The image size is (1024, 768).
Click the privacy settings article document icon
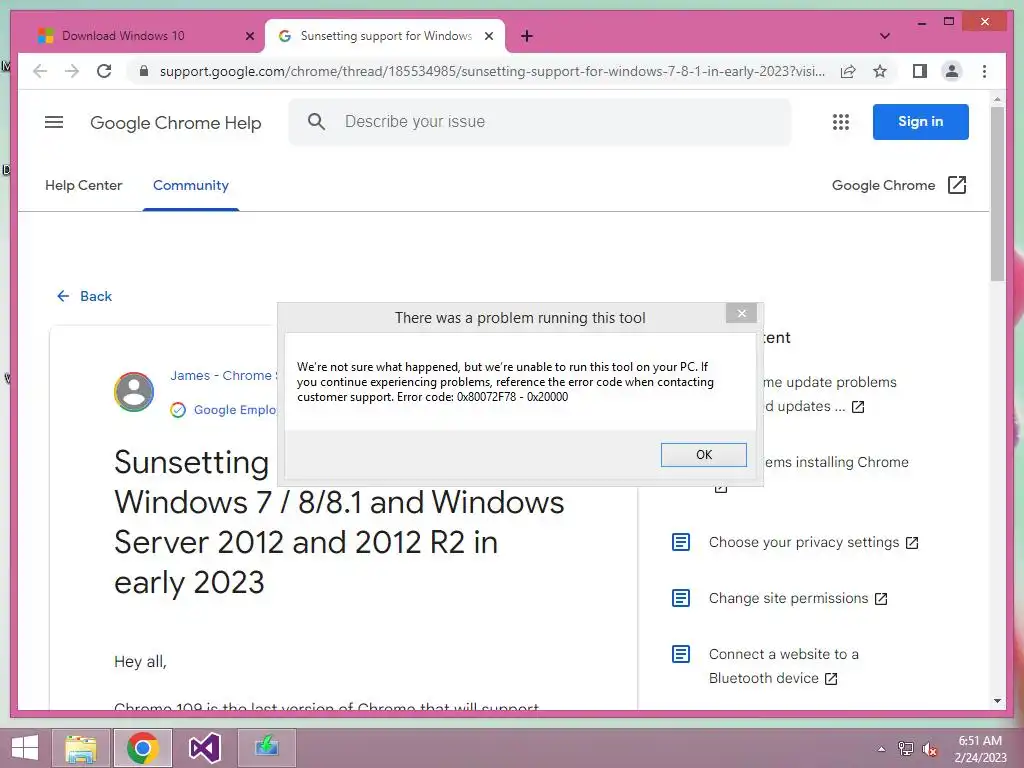pos(681,542)
